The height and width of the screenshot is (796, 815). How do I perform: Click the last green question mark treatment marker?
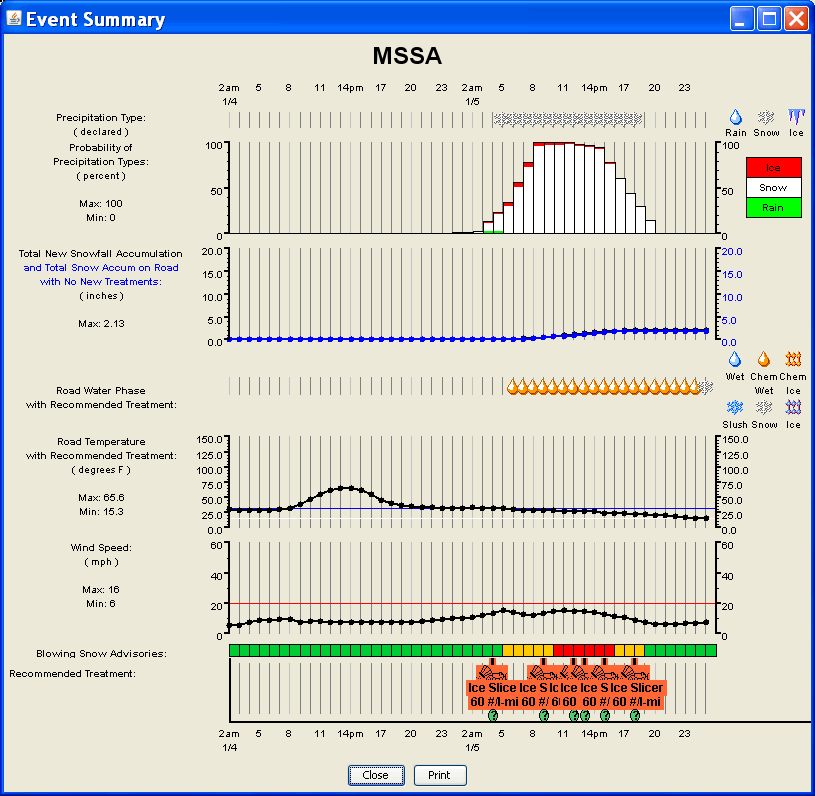(x=635, y=714)
